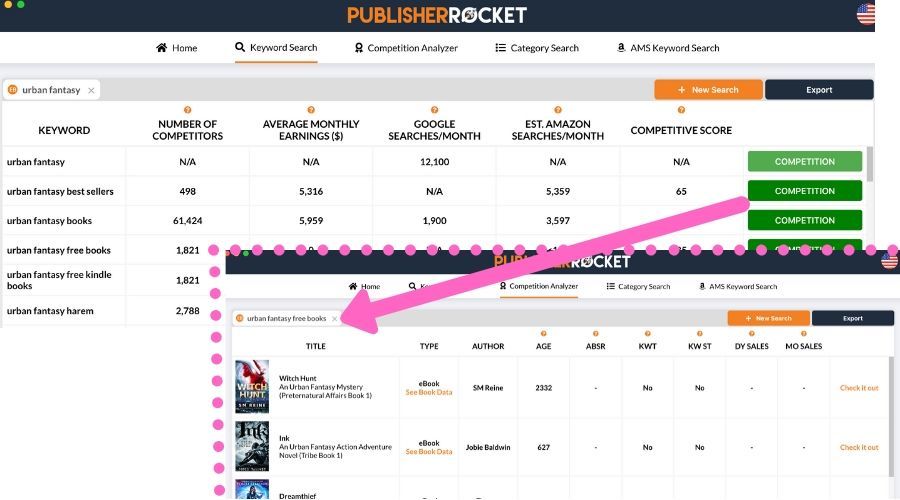Close the 'urban fantasy' search tab
Image resolution: width=900 pixels, height=500 pixels.
pos(91,90)
